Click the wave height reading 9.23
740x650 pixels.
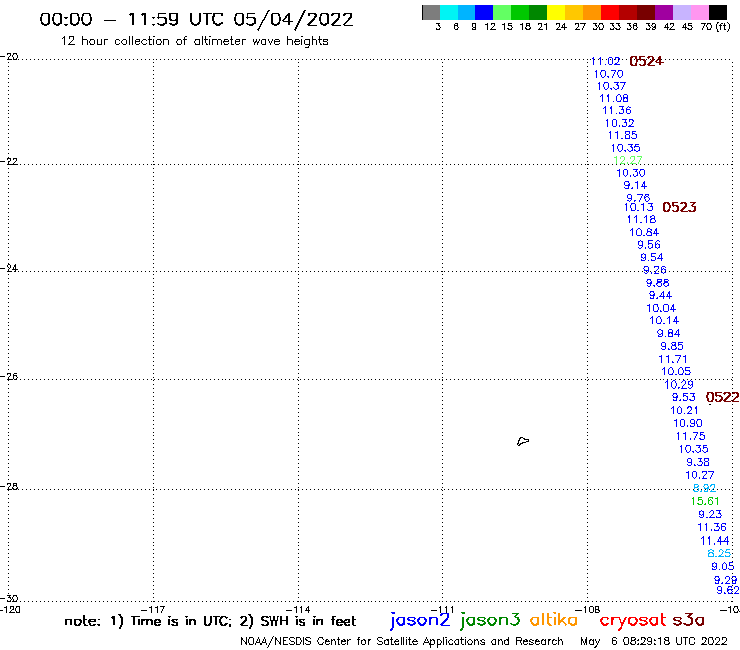pyautogui.click(x=710, y=515)
